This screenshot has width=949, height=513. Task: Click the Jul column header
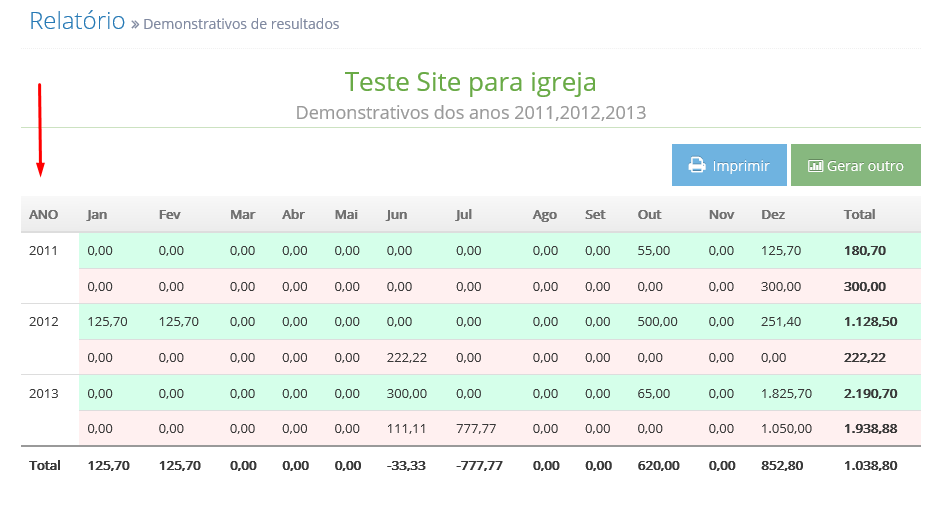[464, 215]
